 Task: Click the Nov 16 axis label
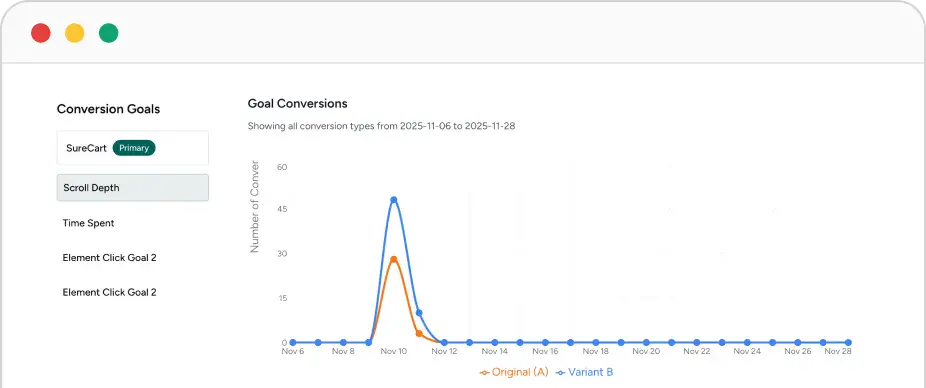click(x=545, y=351)
